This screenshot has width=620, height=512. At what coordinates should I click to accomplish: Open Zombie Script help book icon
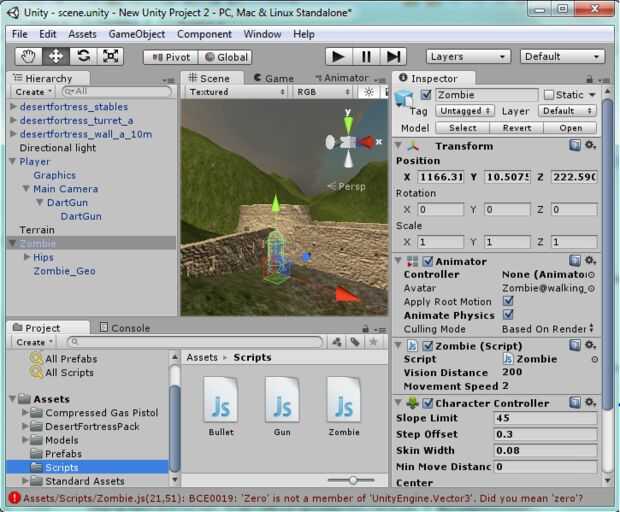[575, 345]
